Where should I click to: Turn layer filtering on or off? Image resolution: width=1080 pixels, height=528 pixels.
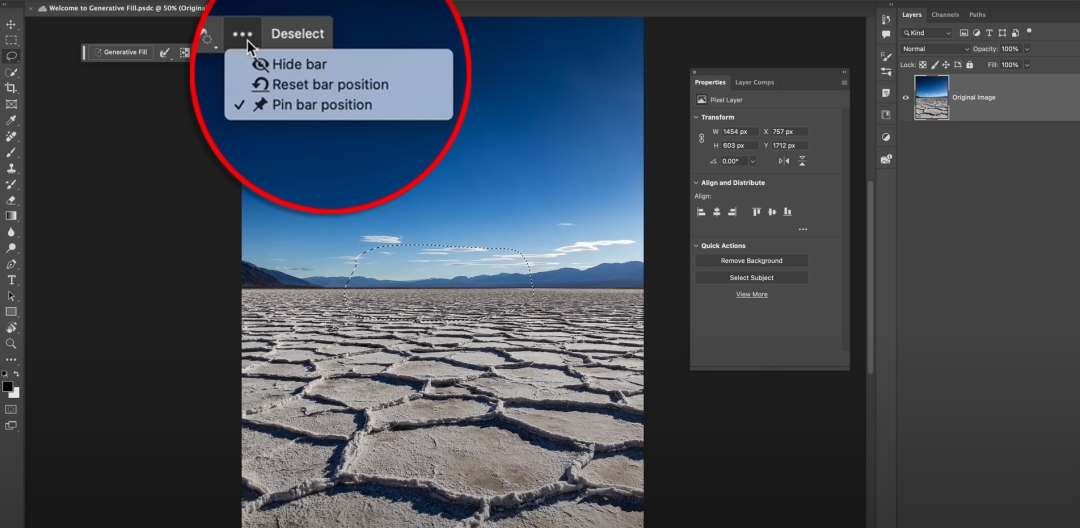[1028, 32]
